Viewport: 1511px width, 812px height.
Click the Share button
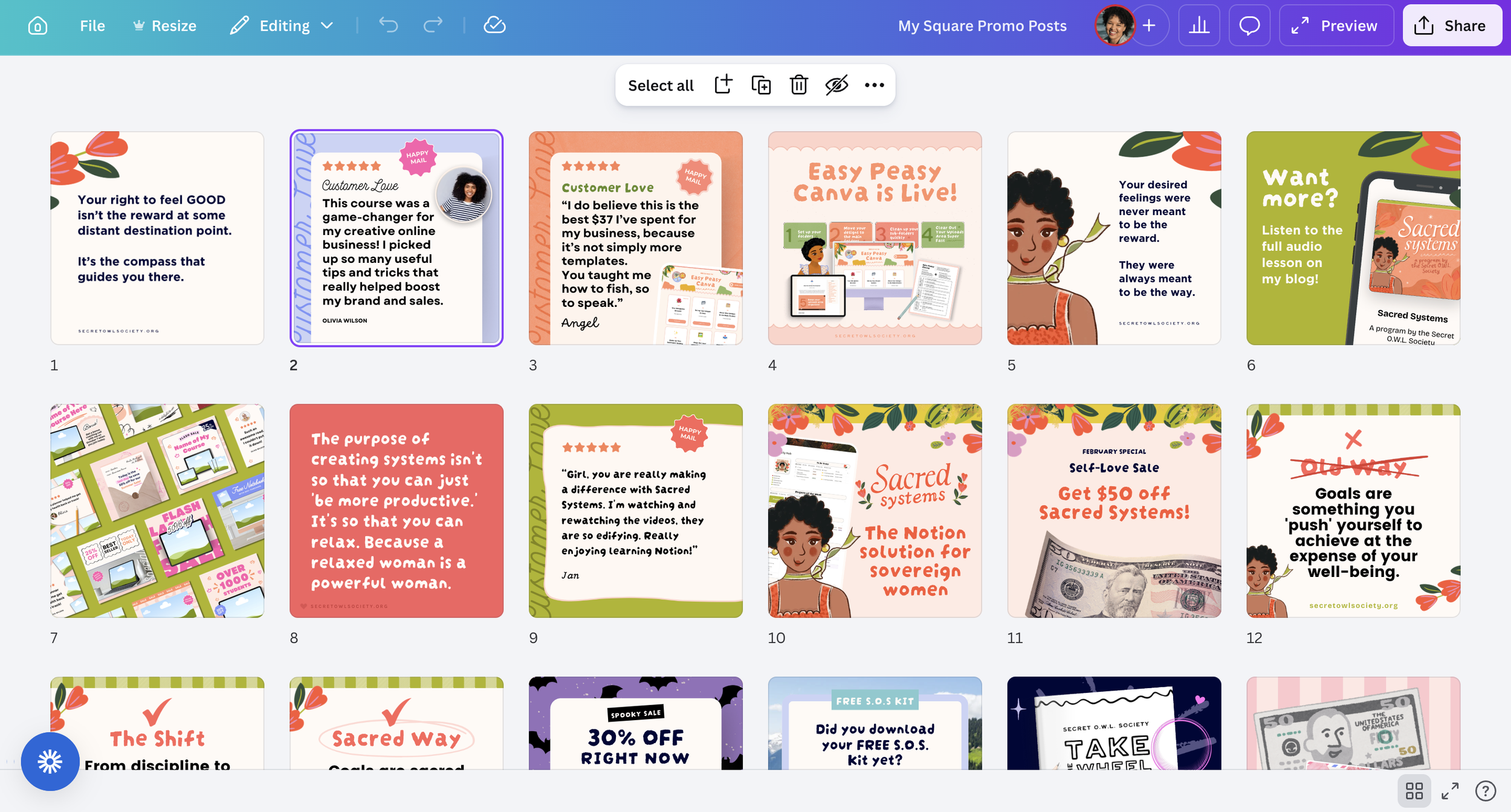pyautogui.click(x=1452, y=25)
